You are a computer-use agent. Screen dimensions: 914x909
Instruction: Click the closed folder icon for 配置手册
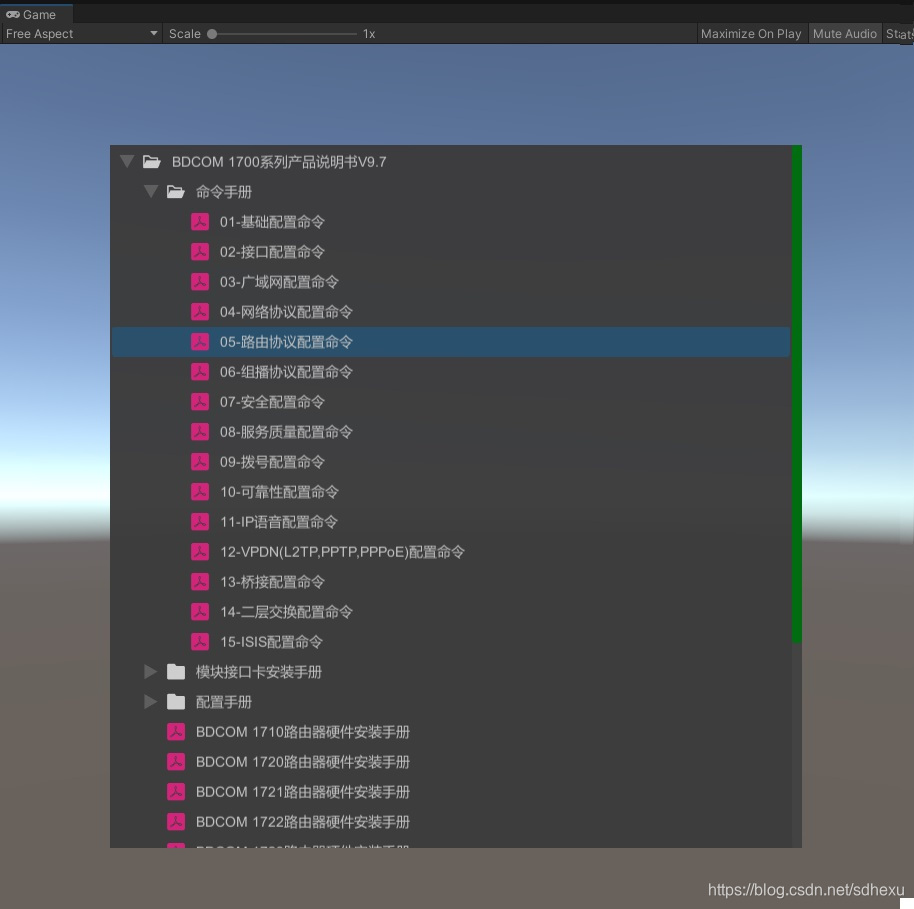[x=176, y=702]
